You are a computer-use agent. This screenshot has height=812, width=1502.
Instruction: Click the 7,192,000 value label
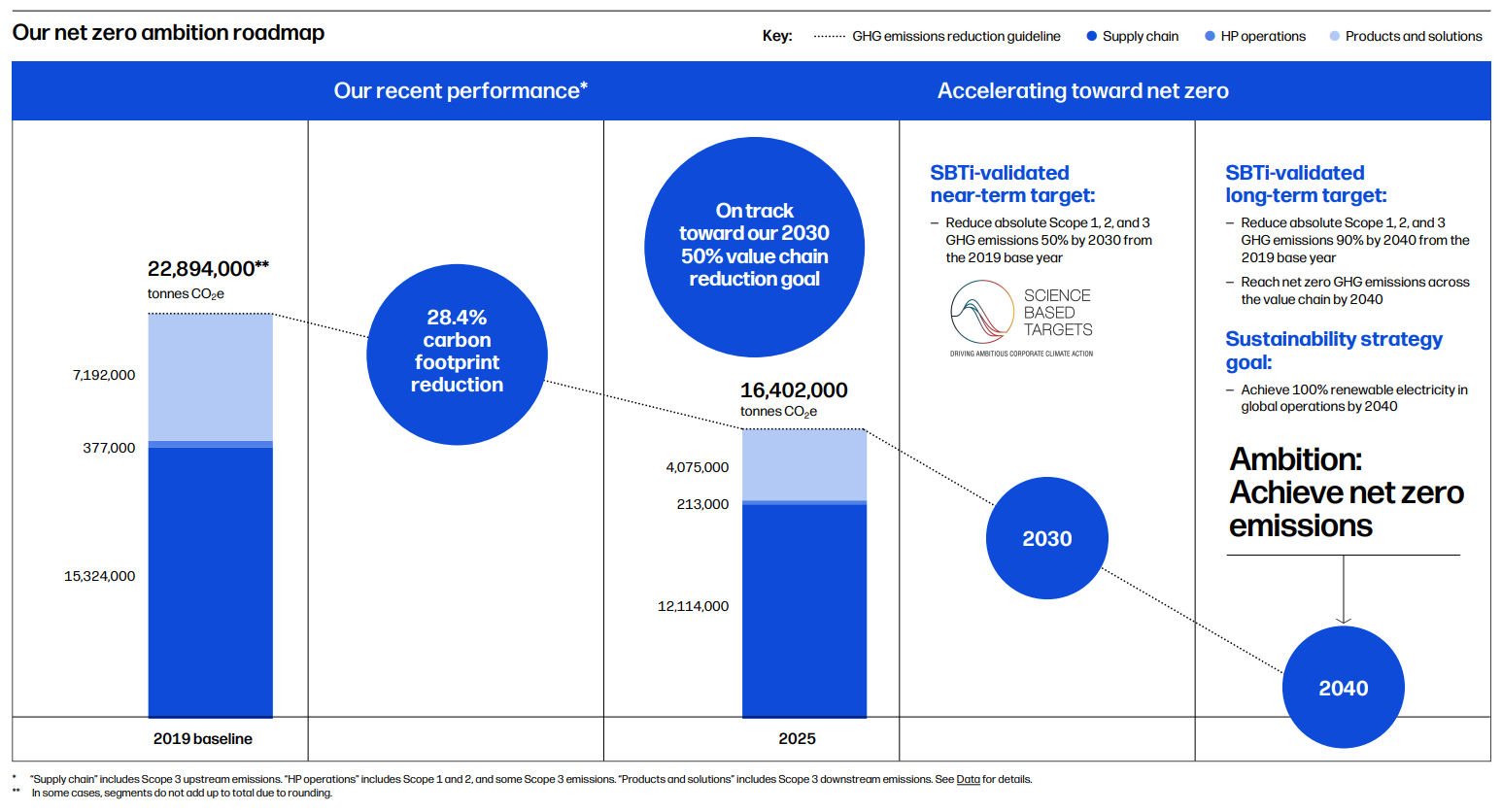[x=104, y=375]
